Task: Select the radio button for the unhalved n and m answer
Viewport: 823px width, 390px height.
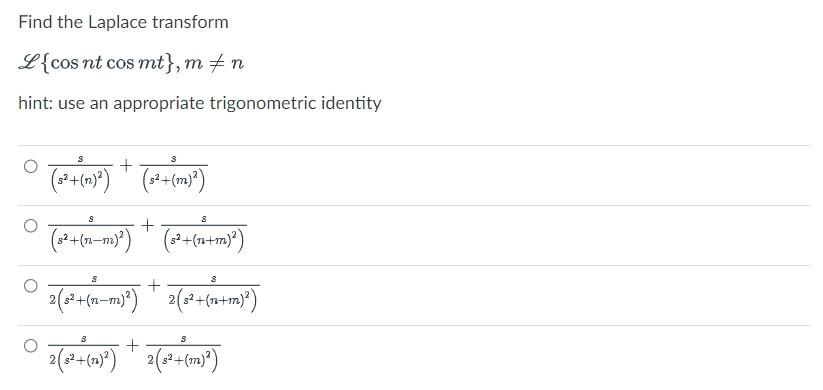Action: point(30,166)
